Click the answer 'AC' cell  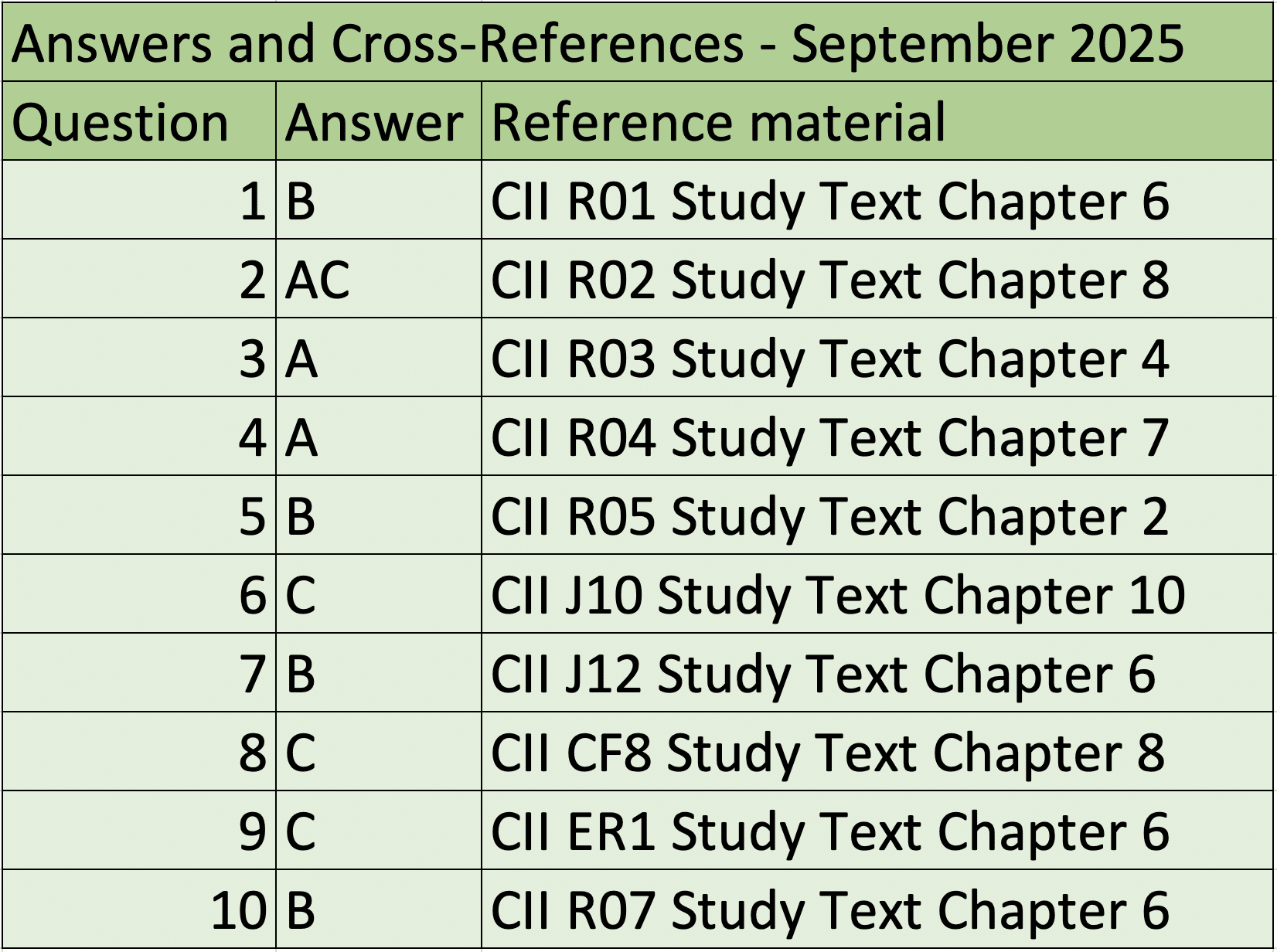[378, 280]
